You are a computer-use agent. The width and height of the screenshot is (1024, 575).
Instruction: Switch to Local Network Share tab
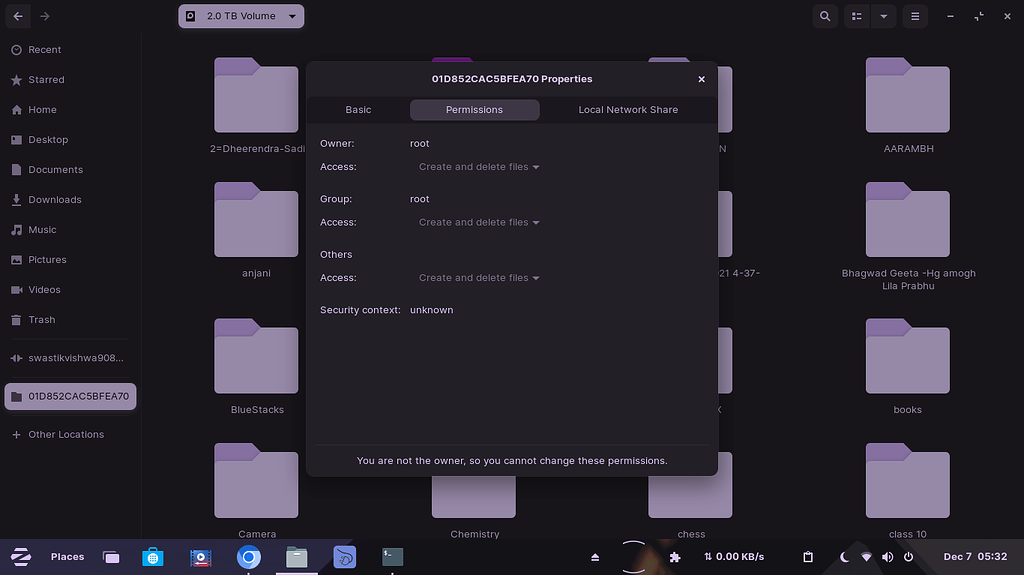[628, 110]
